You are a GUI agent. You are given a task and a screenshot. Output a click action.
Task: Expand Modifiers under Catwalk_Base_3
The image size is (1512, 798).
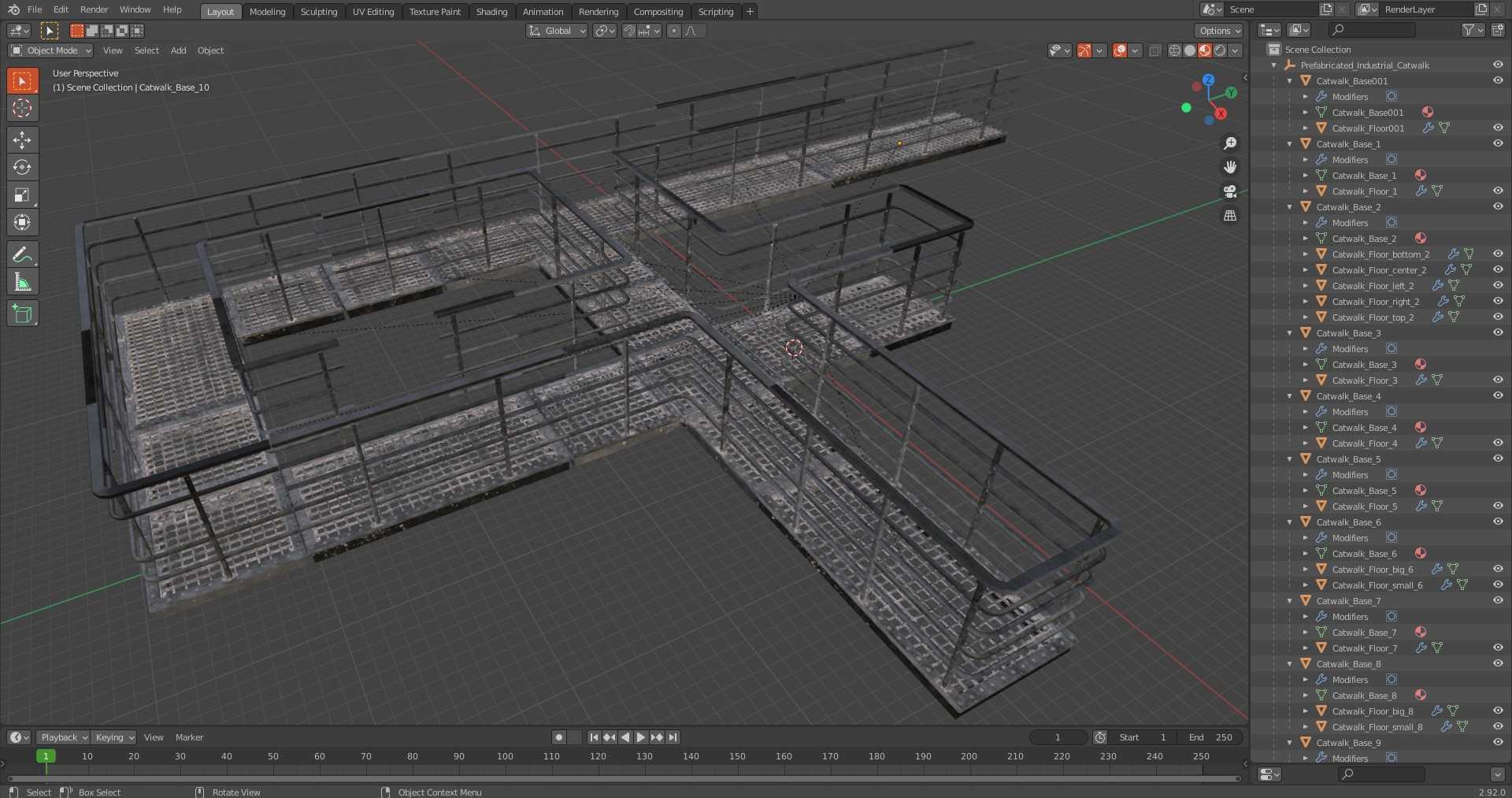click(x=1305, y=349)
